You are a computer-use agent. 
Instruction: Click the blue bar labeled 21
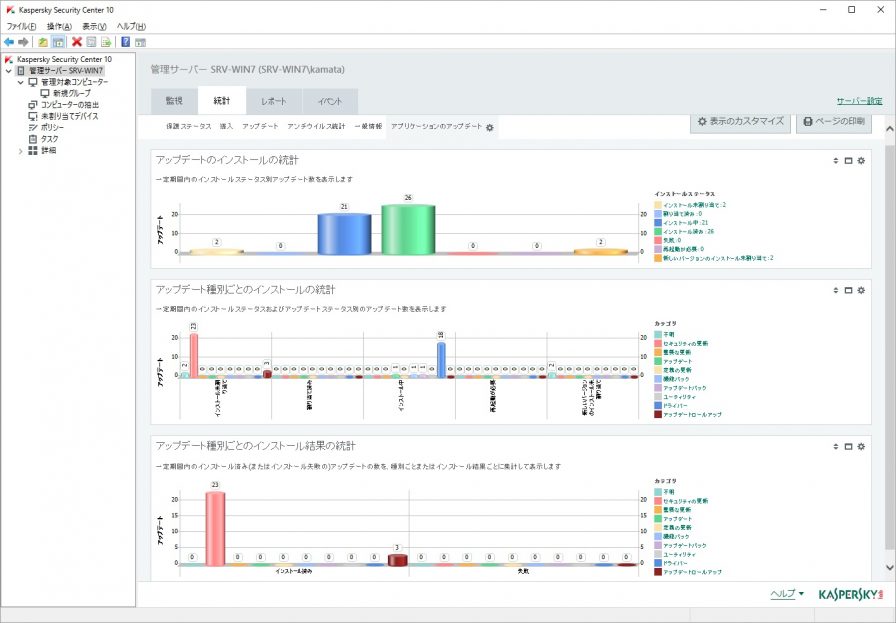pos(344,234)
